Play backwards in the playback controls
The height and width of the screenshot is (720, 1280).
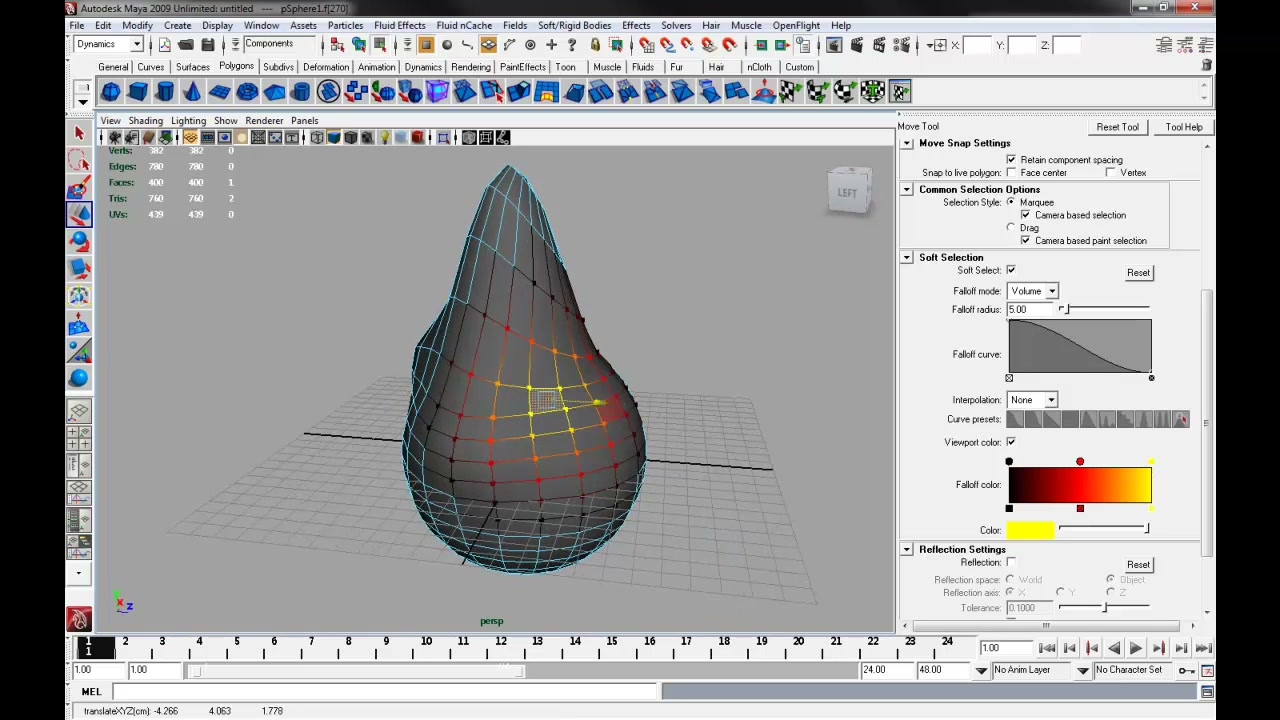(1114, 648)
